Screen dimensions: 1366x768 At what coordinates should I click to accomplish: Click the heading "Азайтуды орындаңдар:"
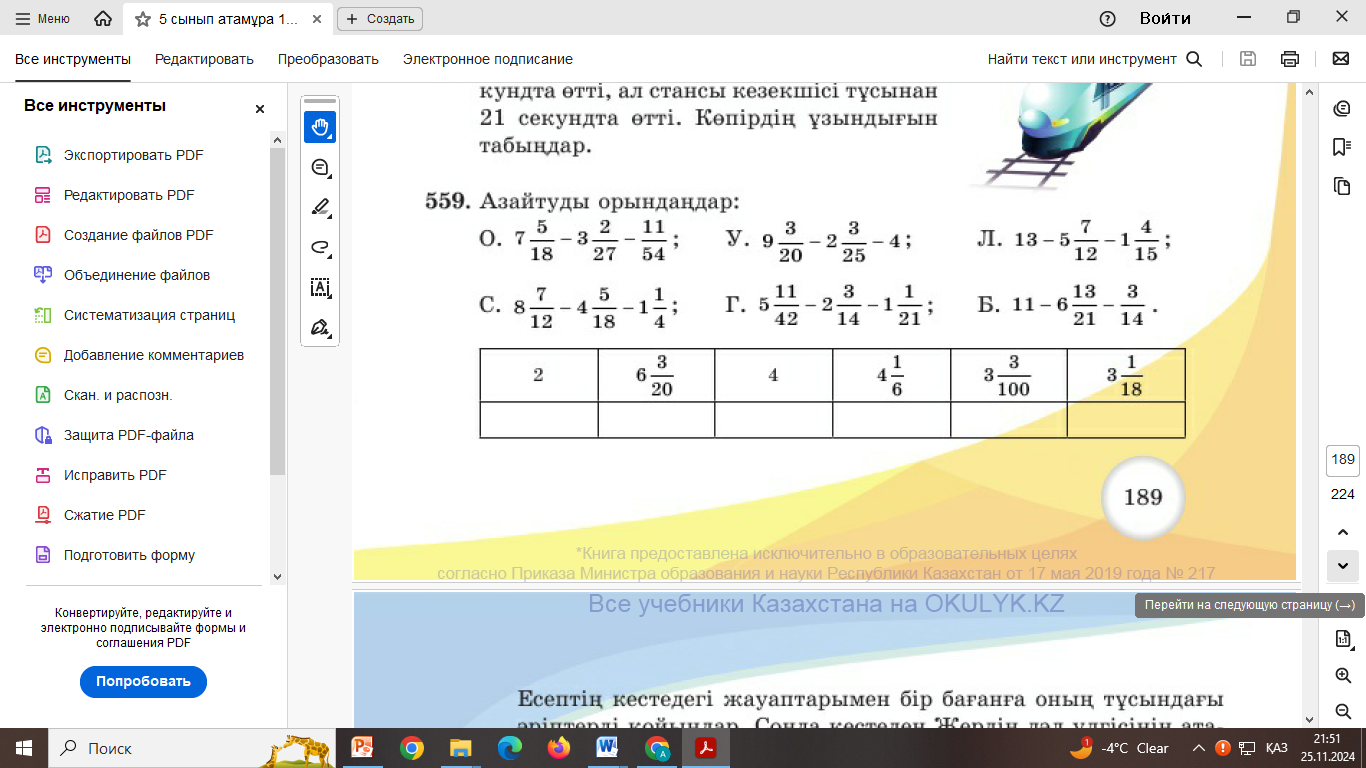tap(609, 202)
